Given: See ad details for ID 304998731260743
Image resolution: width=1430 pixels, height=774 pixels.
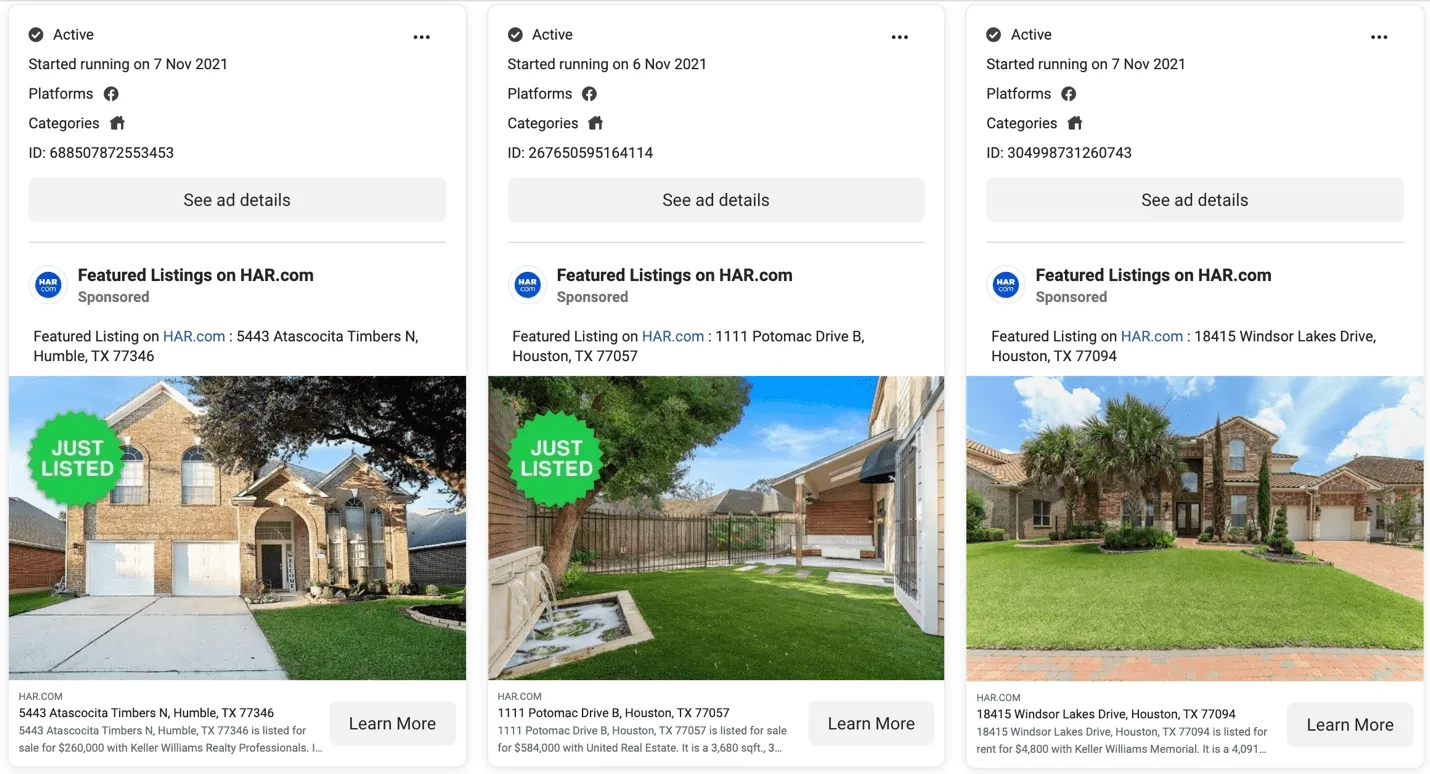Looking at the screenshot, I should point(1195,200).
